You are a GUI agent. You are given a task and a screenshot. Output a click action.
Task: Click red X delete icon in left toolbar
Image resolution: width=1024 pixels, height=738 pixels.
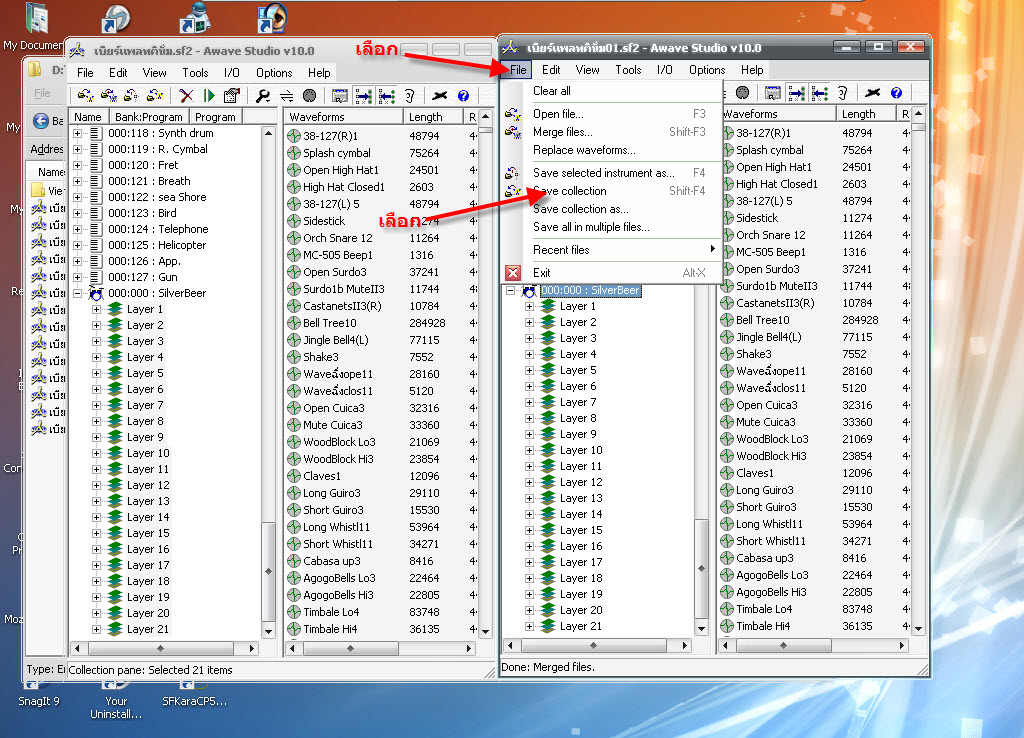point(186,96)
